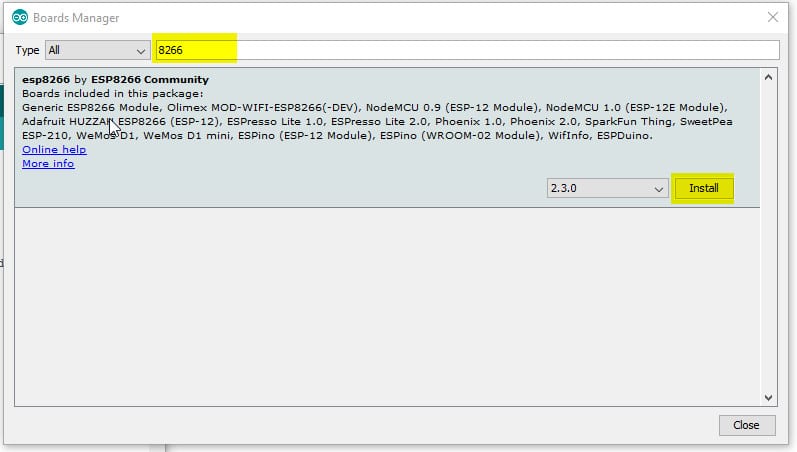
Task: Click the Close button at bottom
Action: coord(747,425)
